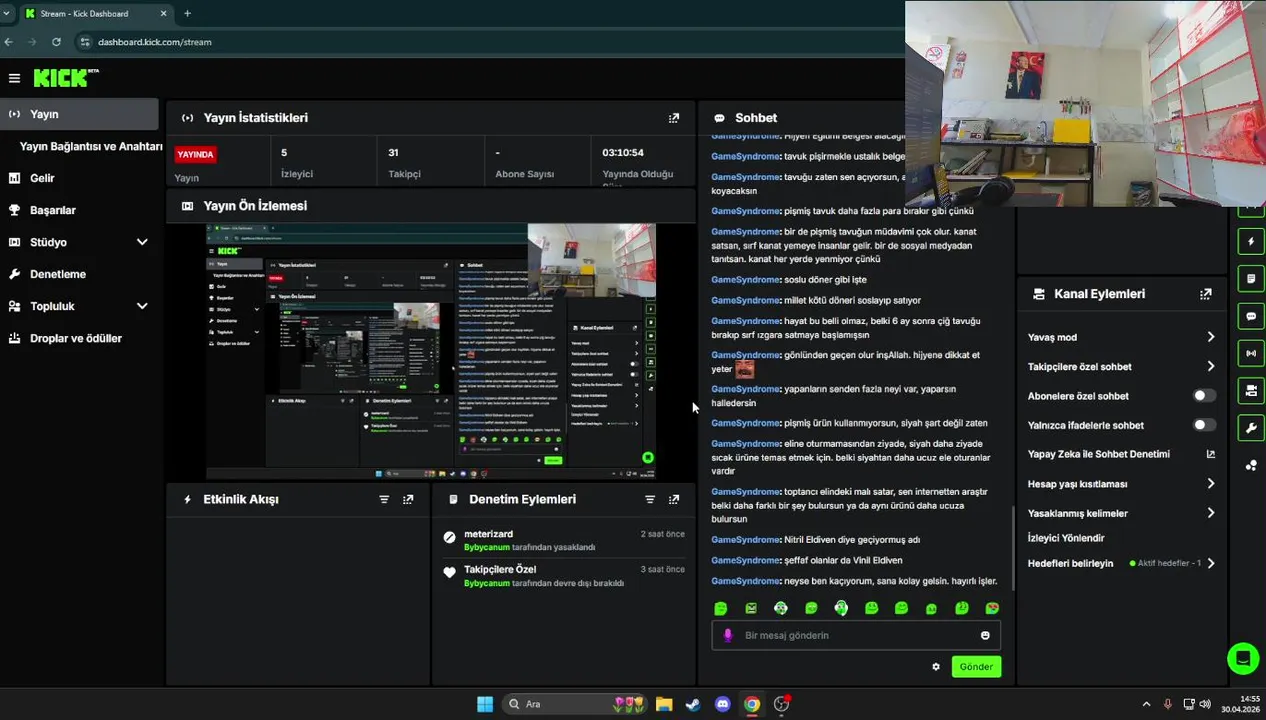Screen dimensions: 1266x720
Task: Open the emoji picker in message box
Action: 985,635
